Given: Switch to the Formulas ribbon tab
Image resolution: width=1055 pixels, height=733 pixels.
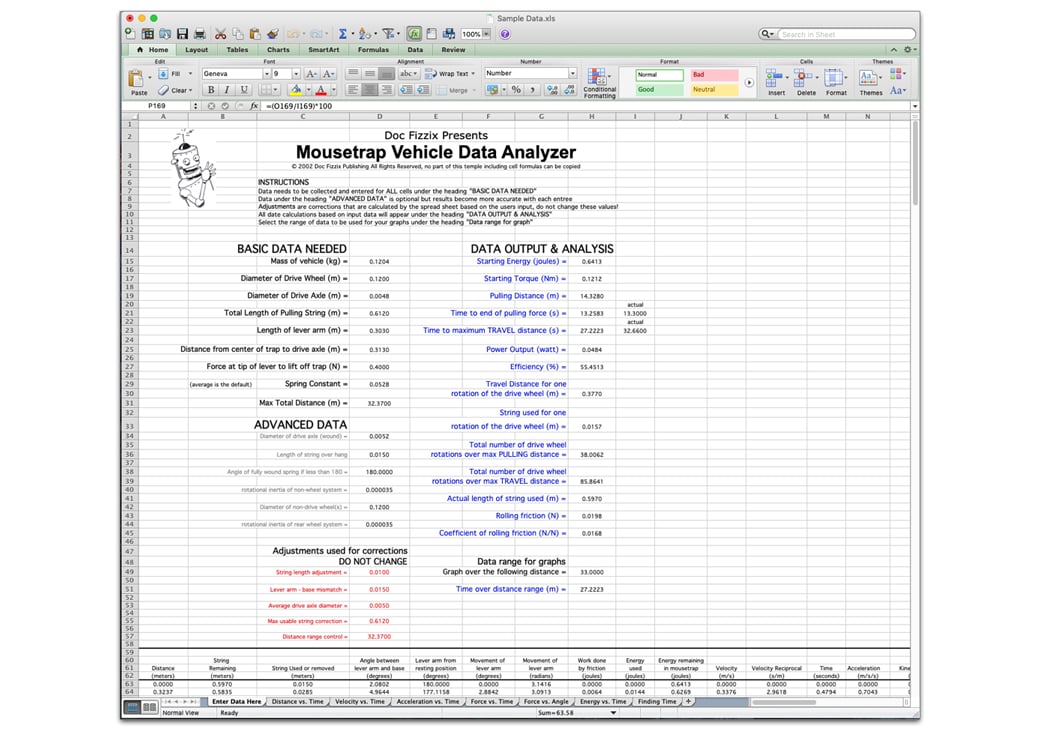Looking at the screenshot, I should pyautogui.click(x=373, y=50).
